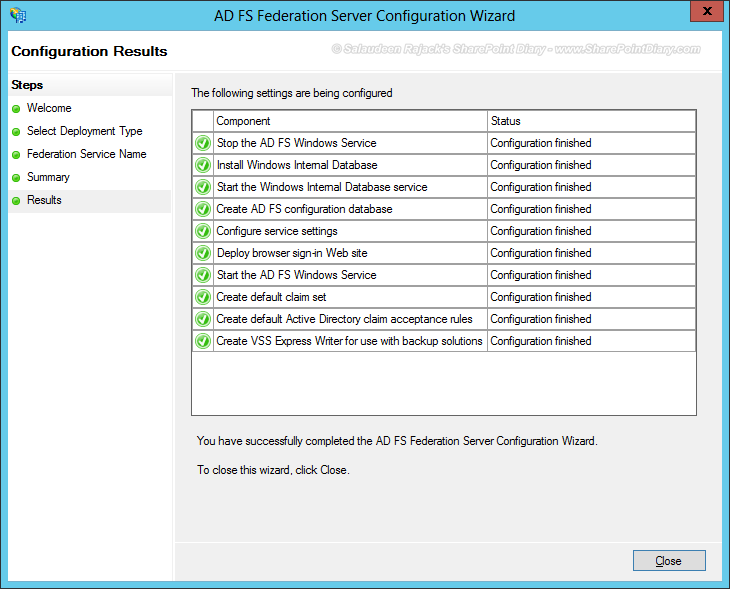Viewport: 730px width, 589px height.
Task: Click status cell for Create default claim set
Action: [x=592, y=297]
